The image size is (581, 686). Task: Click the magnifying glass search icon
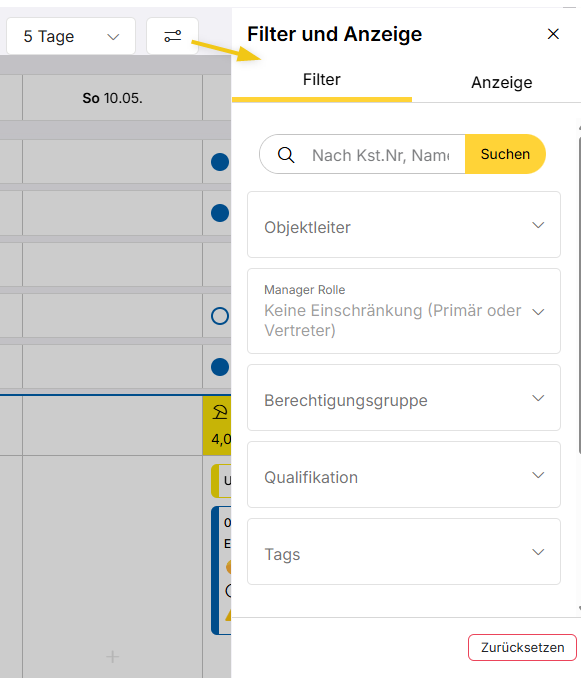tap(286, 155)
